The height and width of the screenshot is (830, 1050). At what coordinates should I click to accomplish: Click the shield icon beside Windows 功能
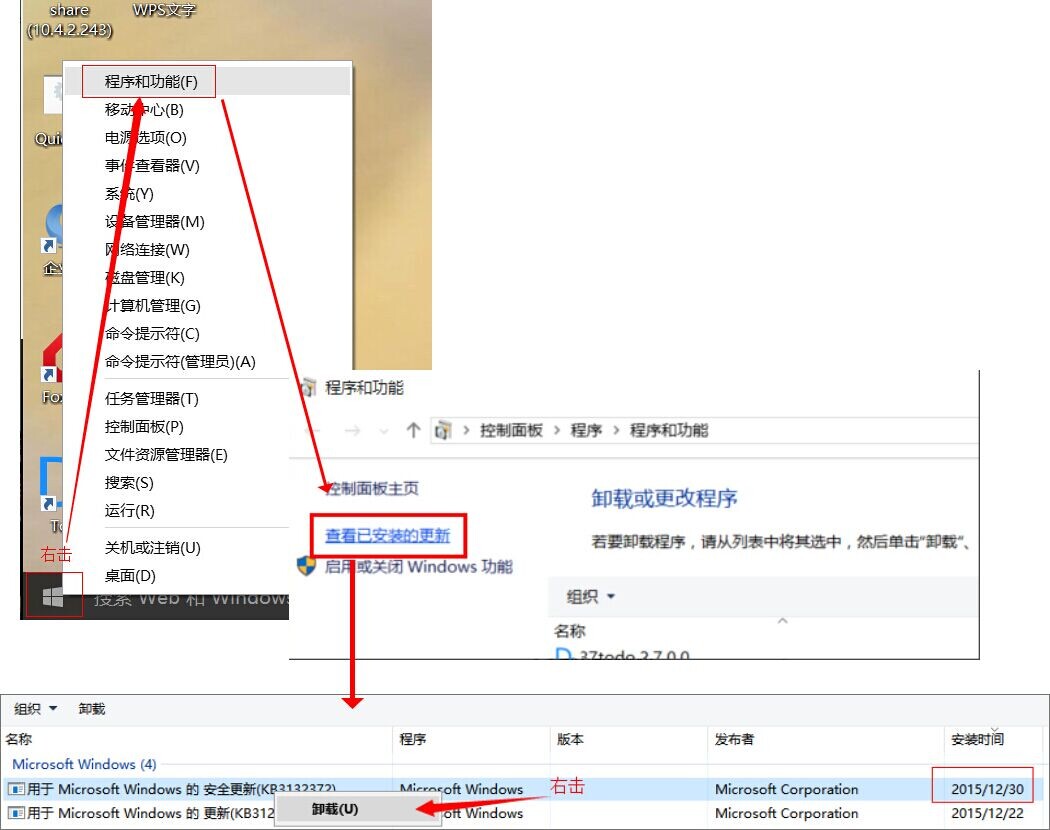click(x=306, y=565)
